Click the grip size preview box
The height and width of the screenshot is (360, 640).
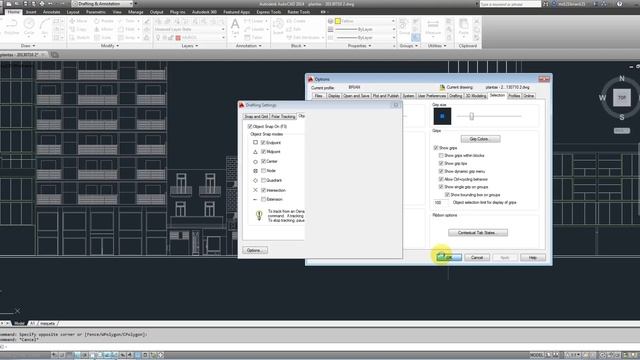point(442,116)
